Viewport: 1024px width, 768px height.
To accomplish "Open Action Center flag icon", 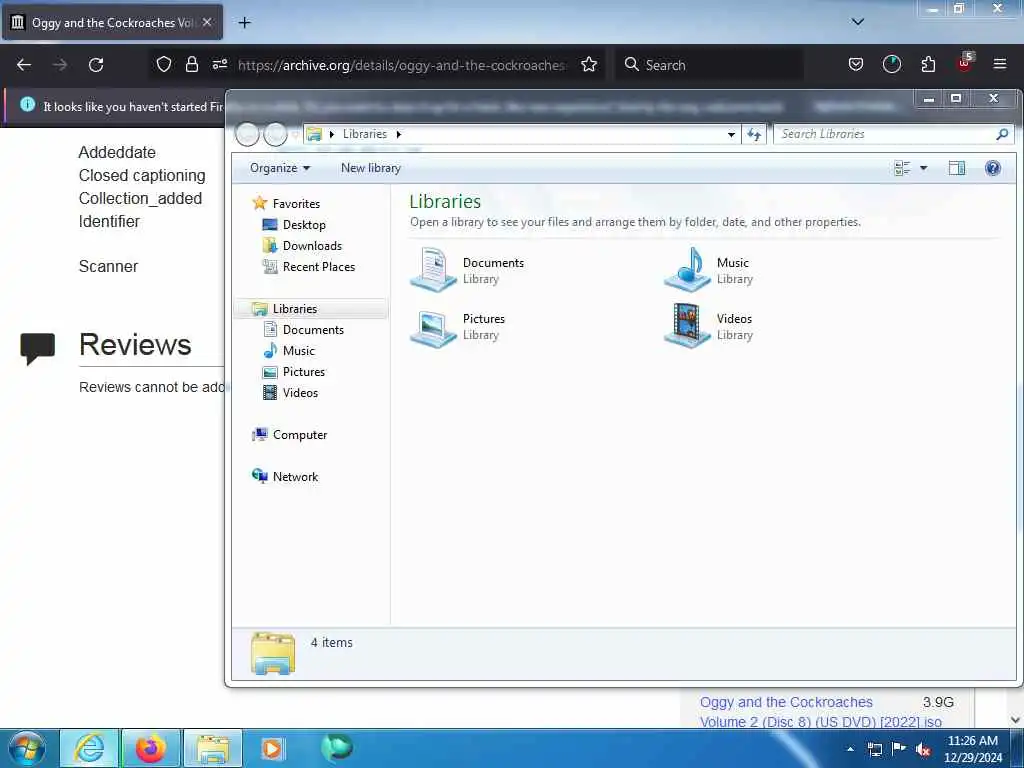I will point(899,748).
